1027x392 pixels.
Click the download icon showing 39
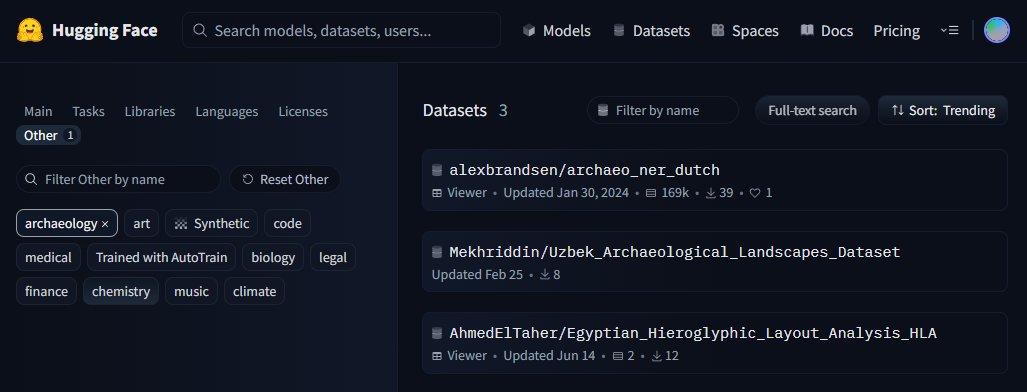tap(711, 193)
